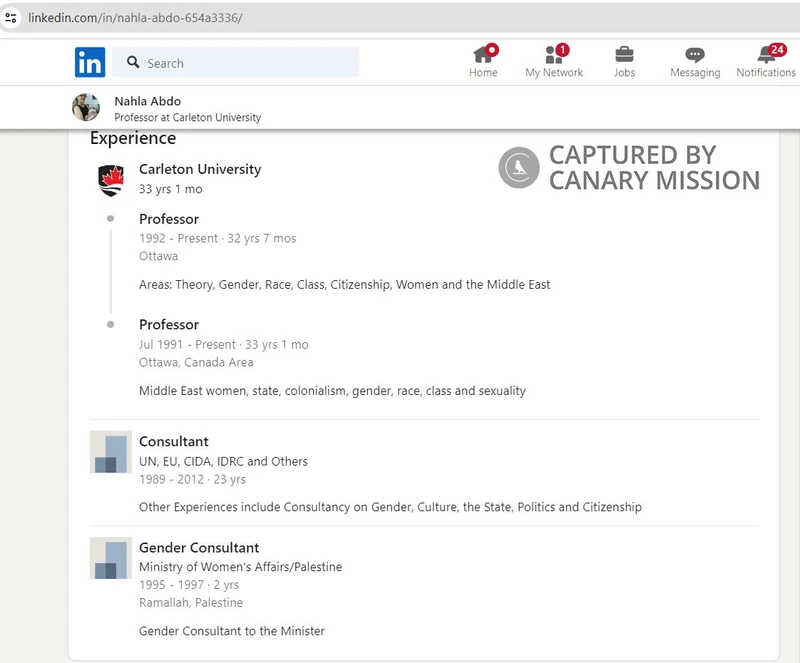800x663 pixels.
Task: Open the Carleton University experience entry
Action: point(199,169)
